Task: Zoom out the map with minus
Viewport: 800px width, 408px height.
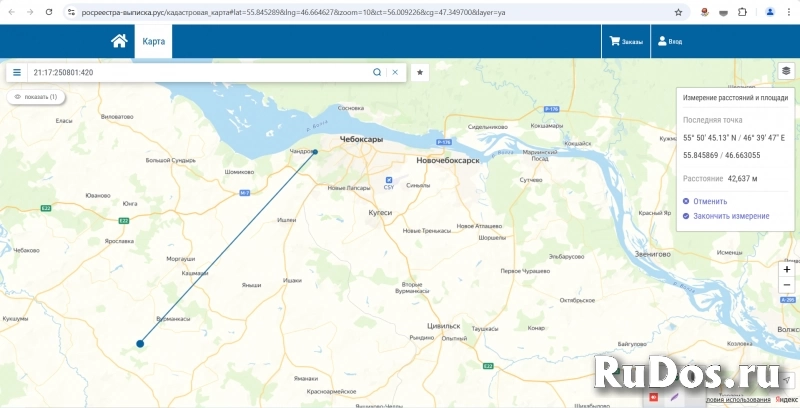Action: click(787, 285)
